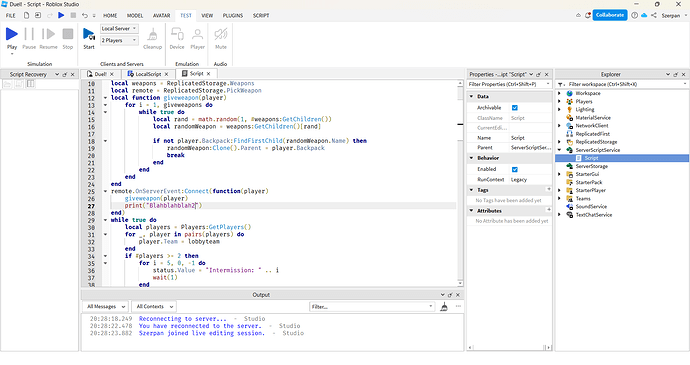Fold the code block at line 25
690x365 pixels.
(105, 192)
